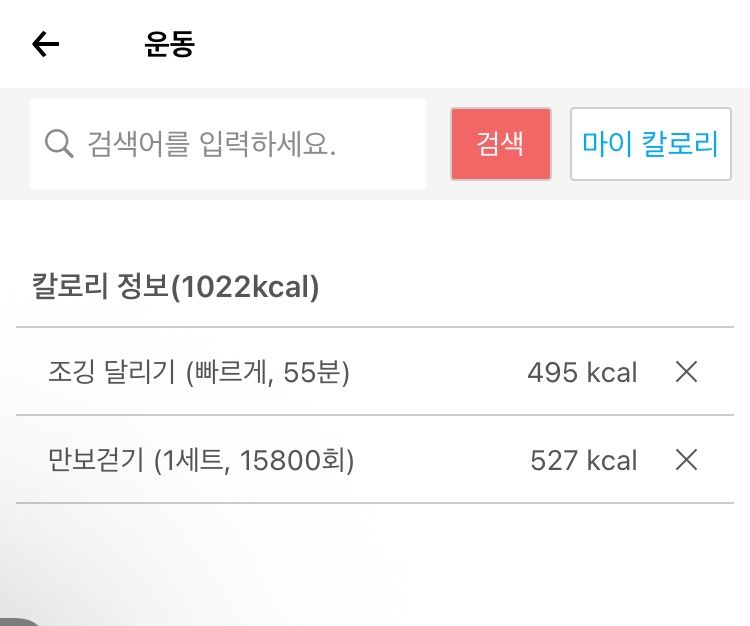This screenshot has height=626, width=750.
Task: Click the red 검색 button
Action: [501, 144]
